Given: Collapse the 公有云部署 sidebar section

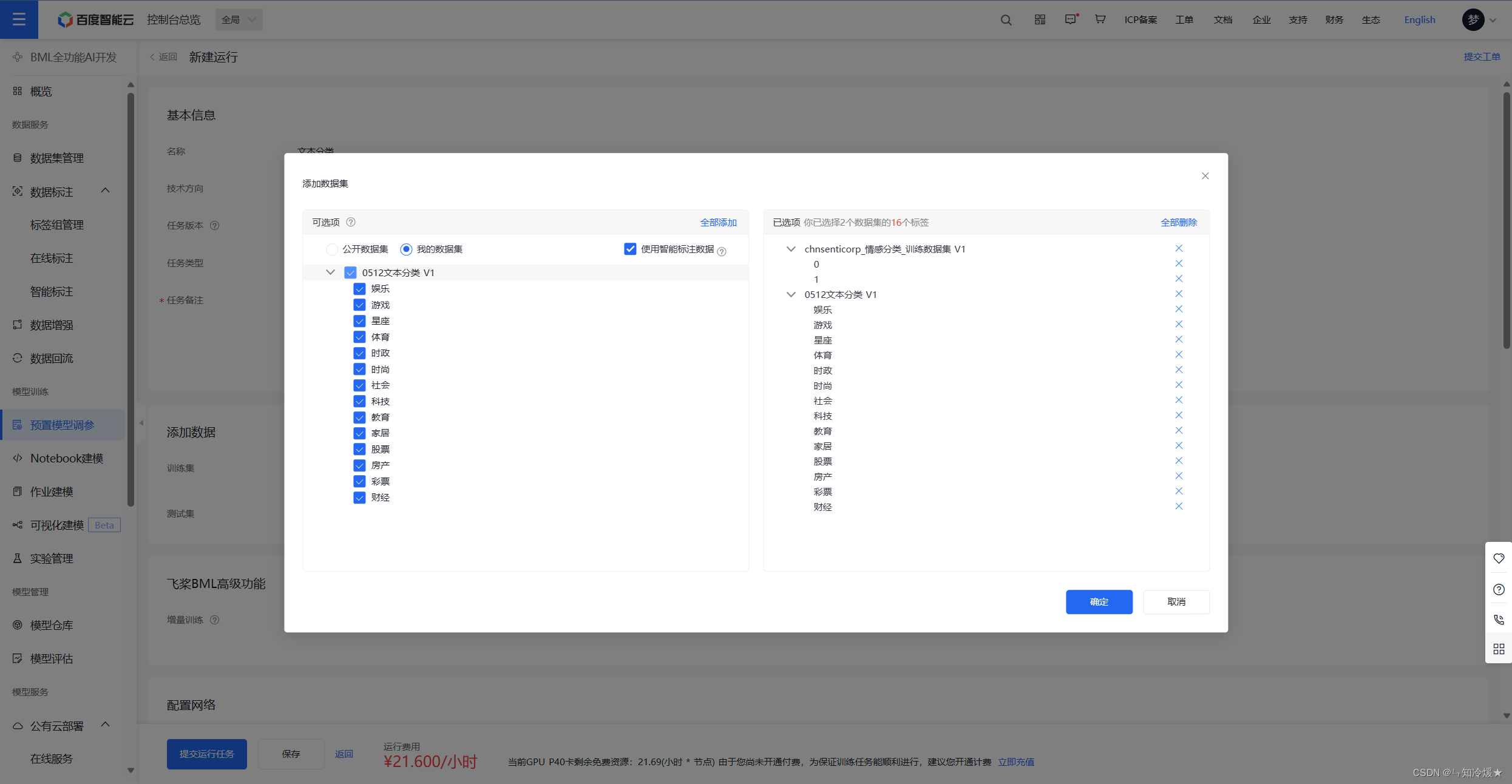Looking at the screenshot, I should coord(105,725).
